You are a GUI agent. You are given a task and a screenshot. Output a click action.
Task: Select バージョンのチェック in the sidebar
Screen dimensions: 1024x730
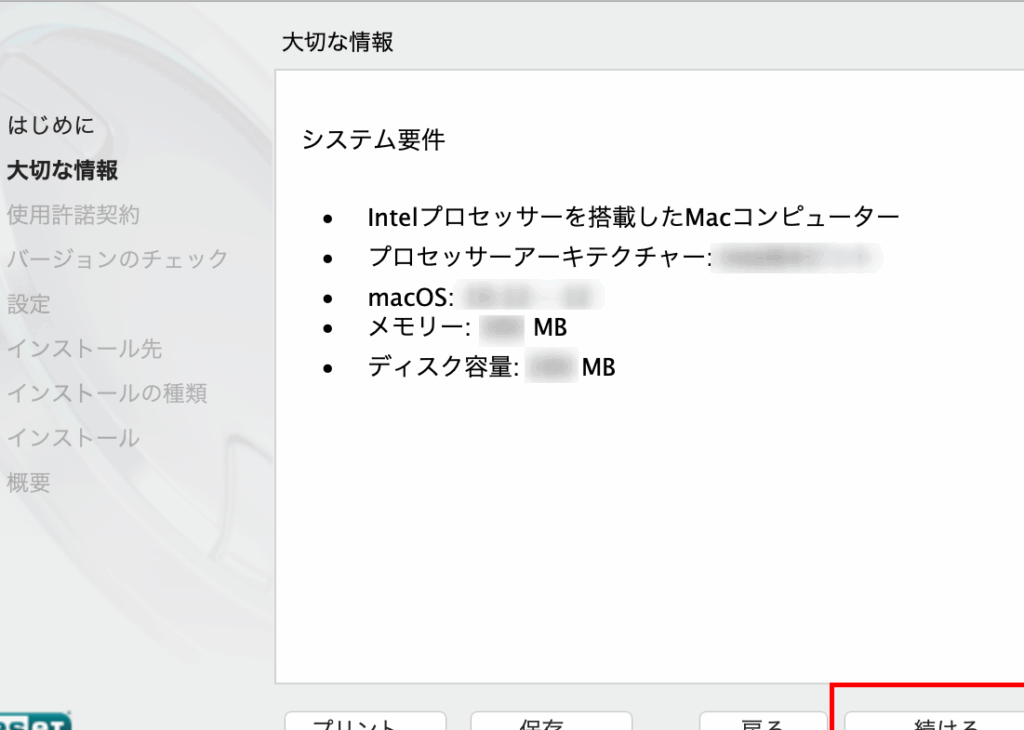[x=117, y=260]
